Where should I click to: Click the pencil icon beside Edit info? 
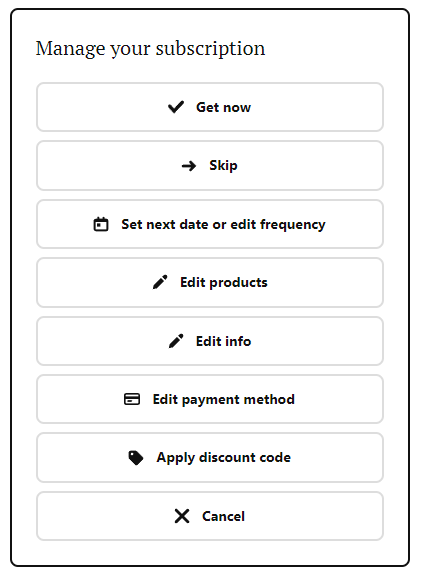click(x=176, y=341)
